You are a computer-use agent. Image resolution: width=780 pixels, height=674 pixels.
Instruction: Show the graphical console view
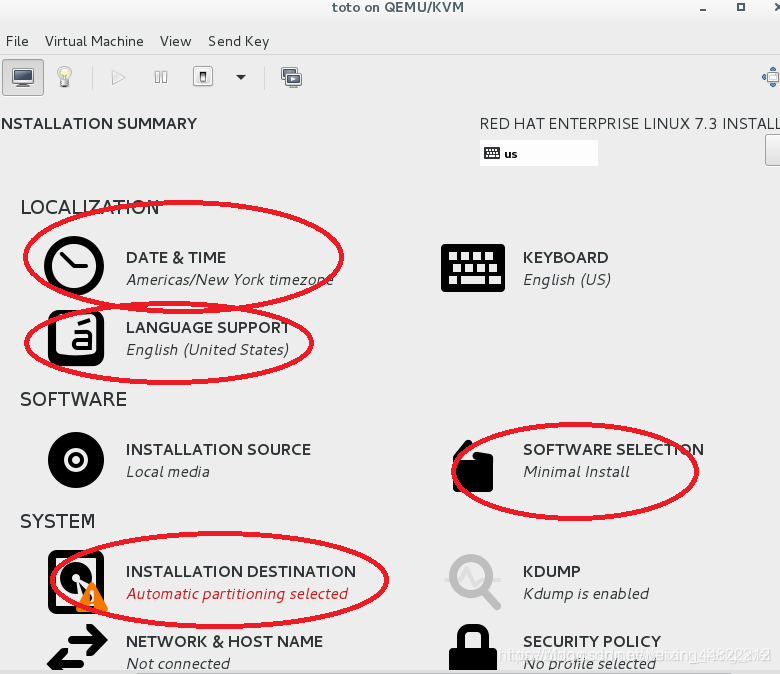tap(23, 77)
